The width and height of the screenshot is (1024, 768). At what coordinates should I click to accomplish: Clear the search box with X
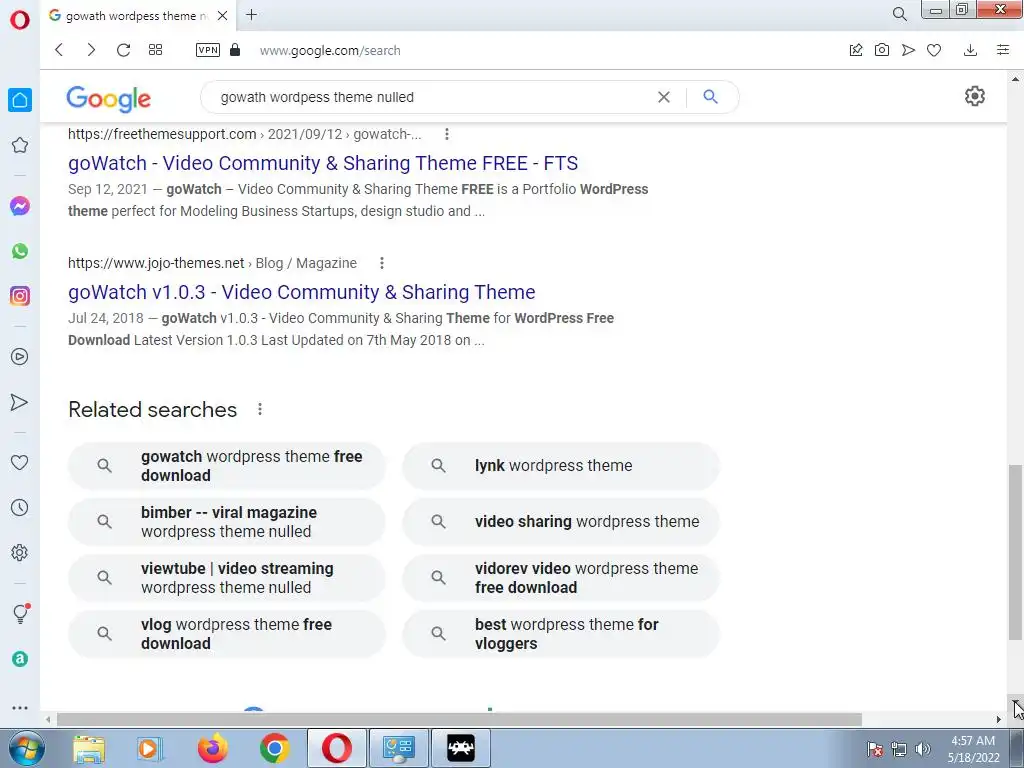(664, 97)
